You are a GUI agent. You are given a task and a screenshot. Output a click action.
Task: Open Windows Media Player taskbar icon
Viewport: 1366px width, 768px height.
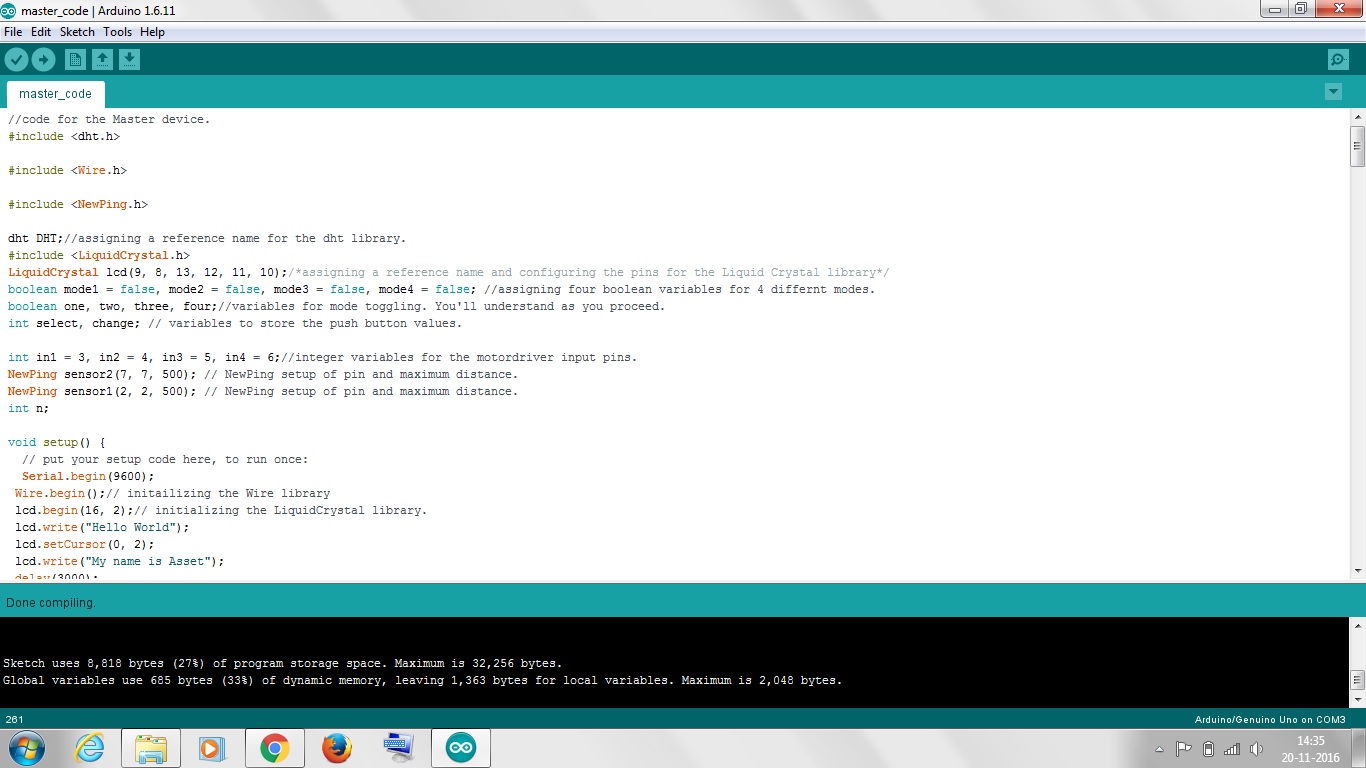click(x=212, y=748)
